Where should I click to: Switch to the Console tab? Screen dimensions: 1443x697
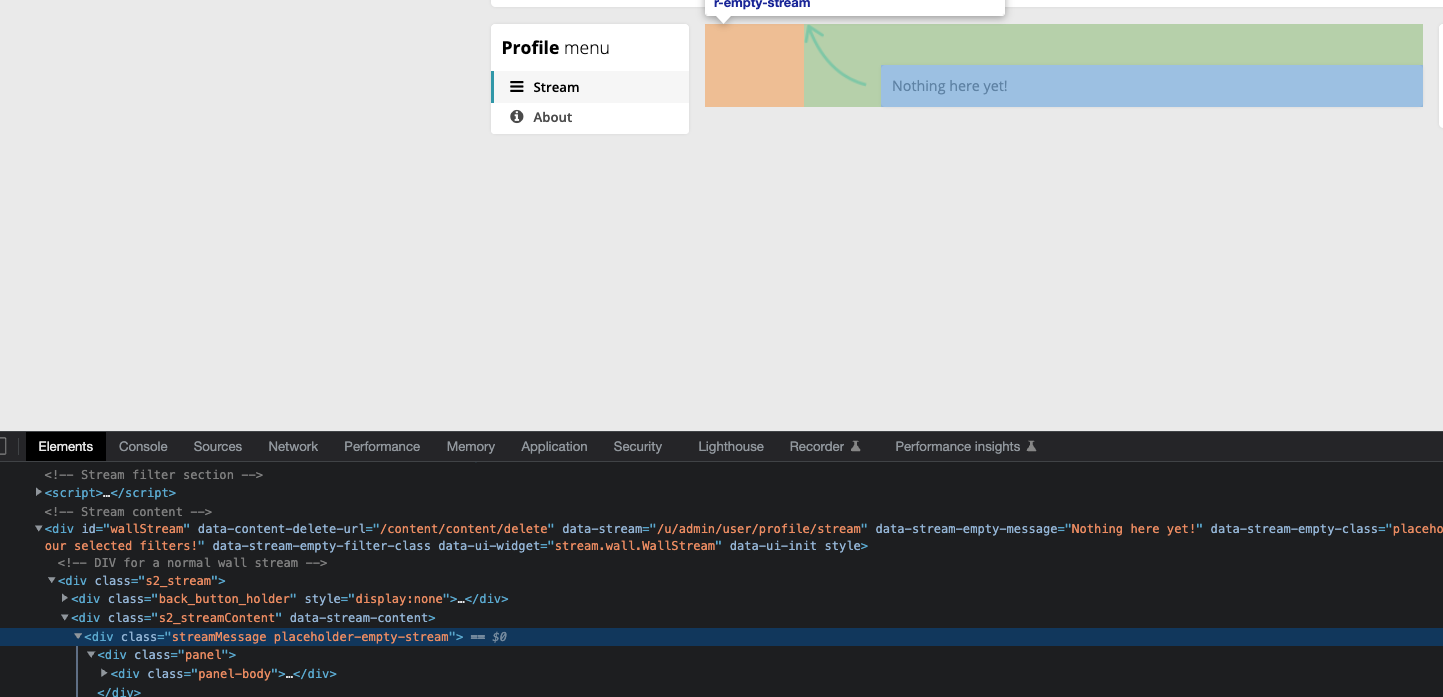(x=142, y=446)
